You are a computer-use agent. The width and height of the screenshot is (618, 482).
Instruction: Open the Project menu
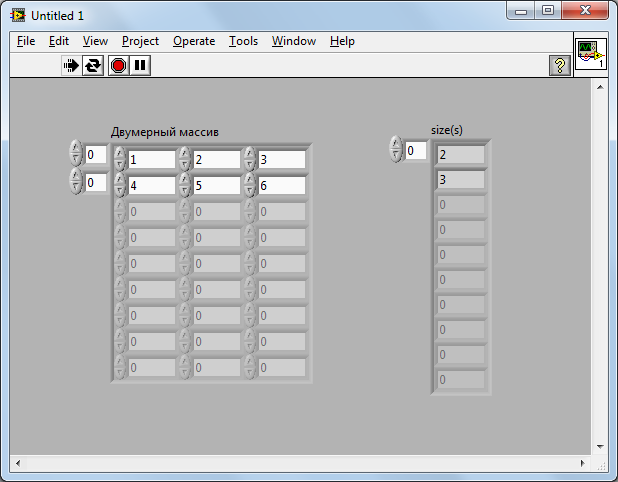[x=140, y=41]
